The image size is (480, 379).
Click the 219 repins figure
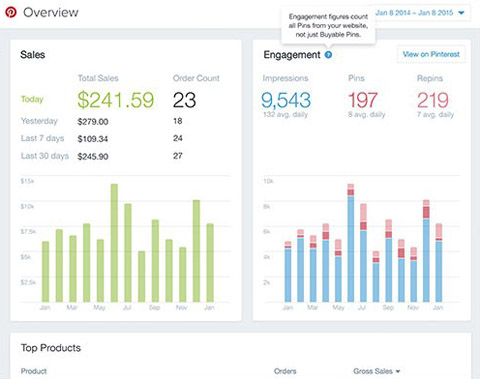tap(433, 100)
